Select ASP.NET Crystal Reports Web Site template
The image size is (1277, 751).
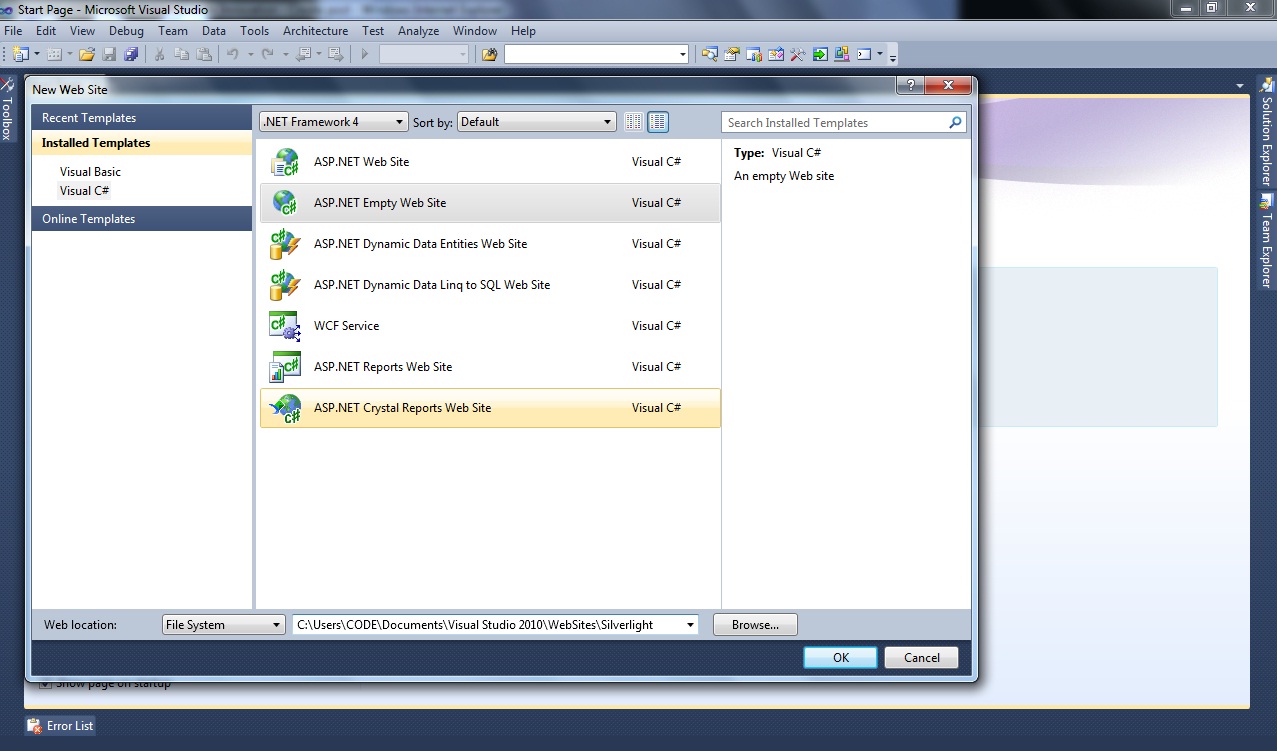coord(490,408)
